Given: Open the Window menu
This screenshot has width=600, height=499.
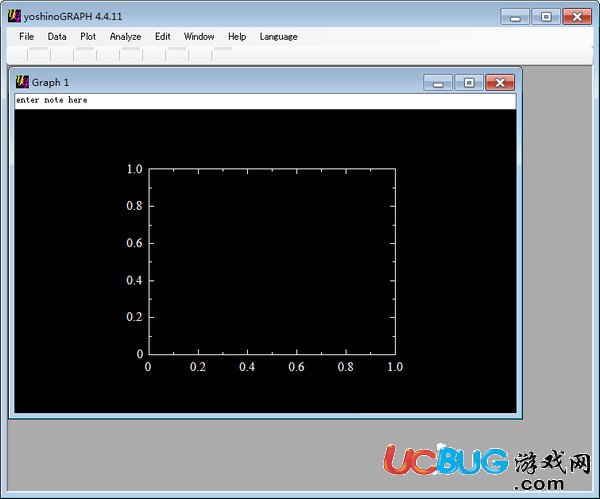Looking at the screenshot, I should pyautogui.click(x=199, y=37).
